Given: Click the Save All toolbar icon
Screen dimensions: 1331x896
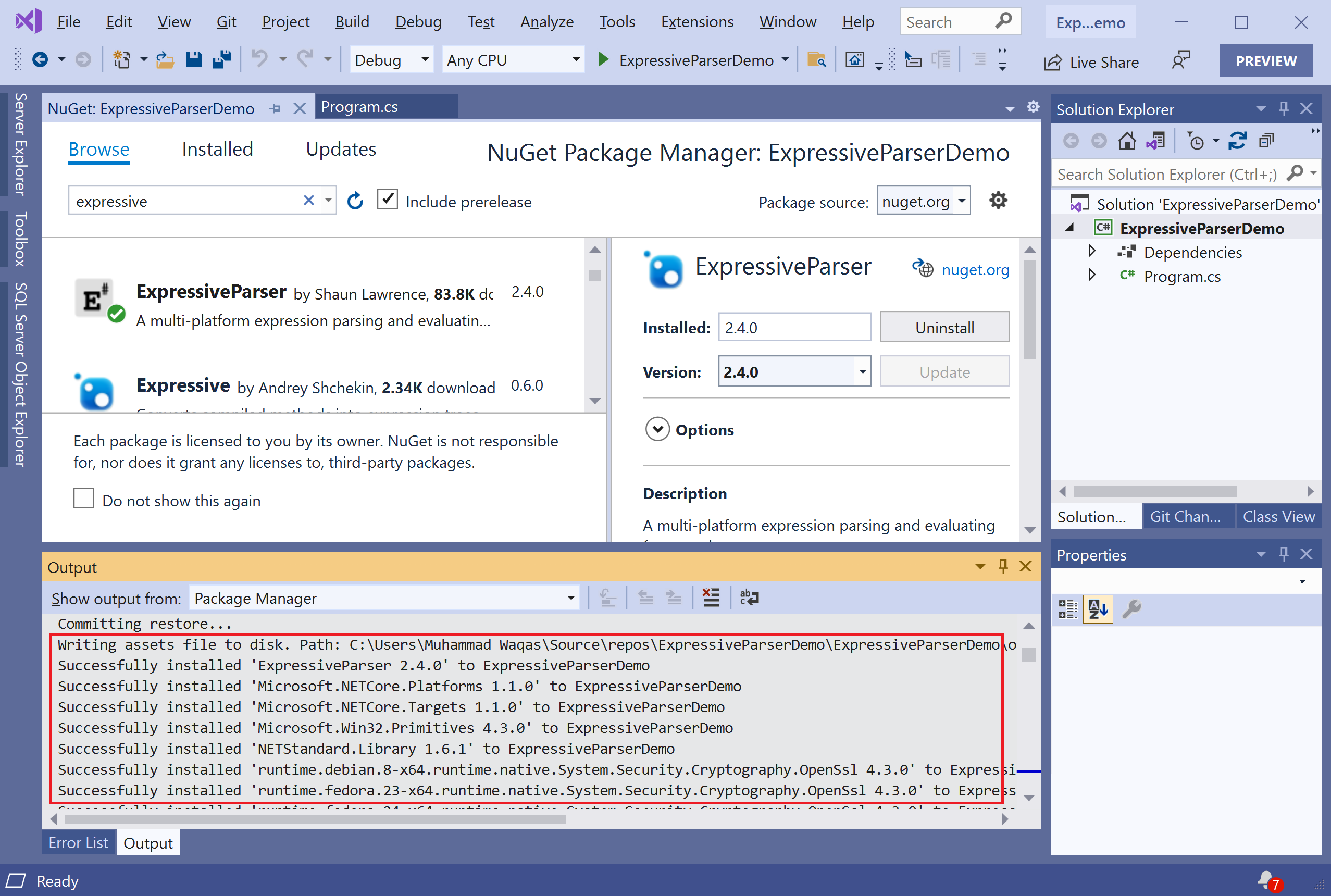Looking at the screenshot, I should (x=222, y=59).
